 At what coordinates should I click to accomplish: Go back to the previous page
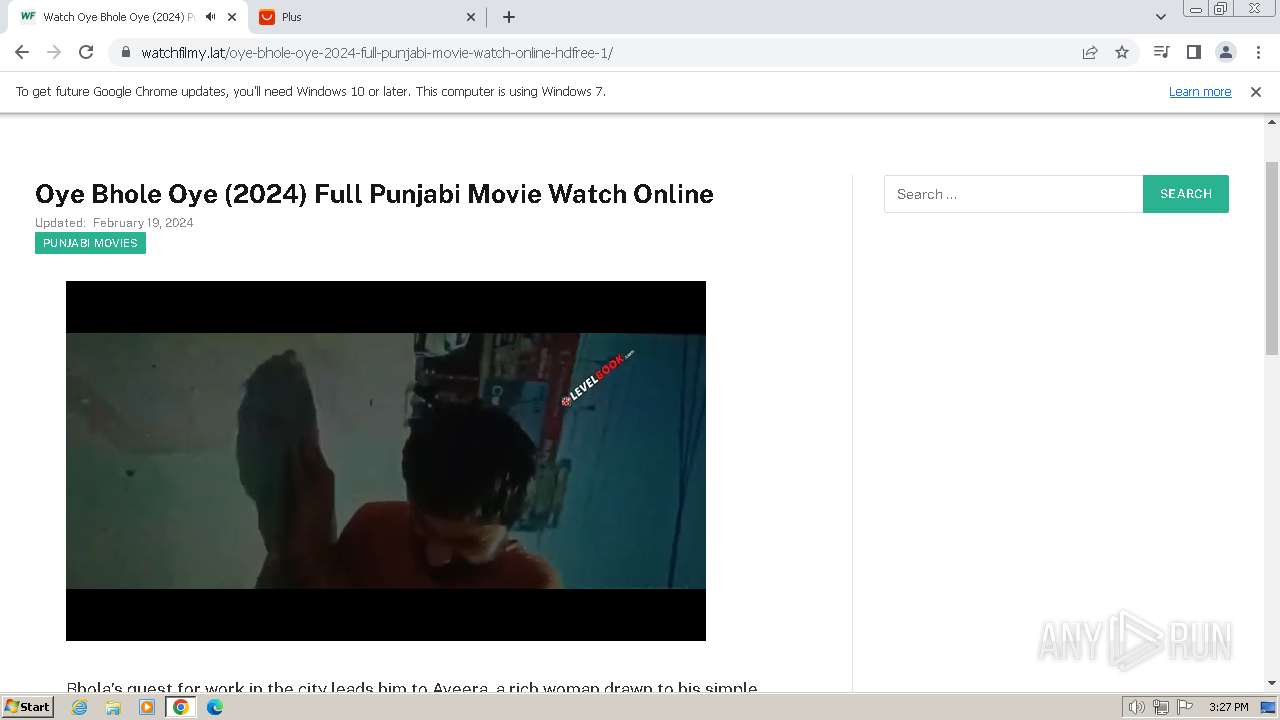pos(22,52)
